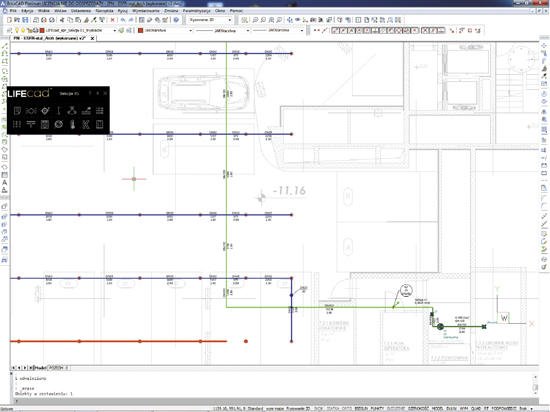The height and width of the screenshot is (412, 550).
Task: Click the LIFEcad K-factor icon
Action: [86, 124]
